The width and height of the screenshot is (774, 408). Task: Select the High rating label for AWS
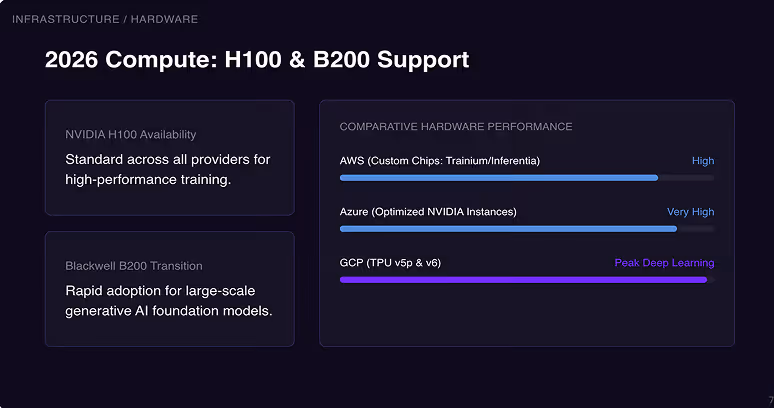(703, 161)
